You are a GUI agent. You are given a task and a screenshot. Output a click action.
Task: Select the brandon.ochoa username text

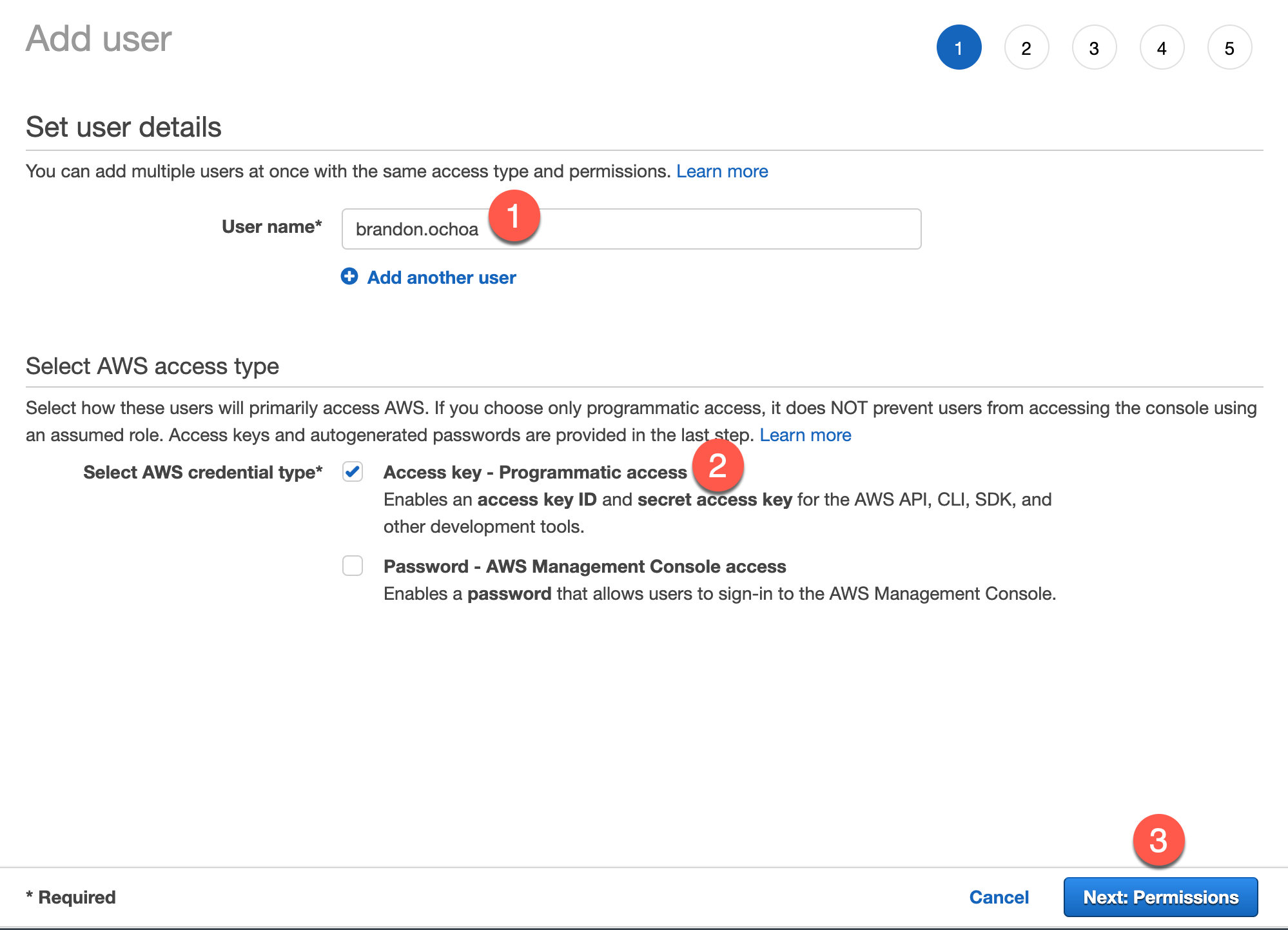(416, 229)
